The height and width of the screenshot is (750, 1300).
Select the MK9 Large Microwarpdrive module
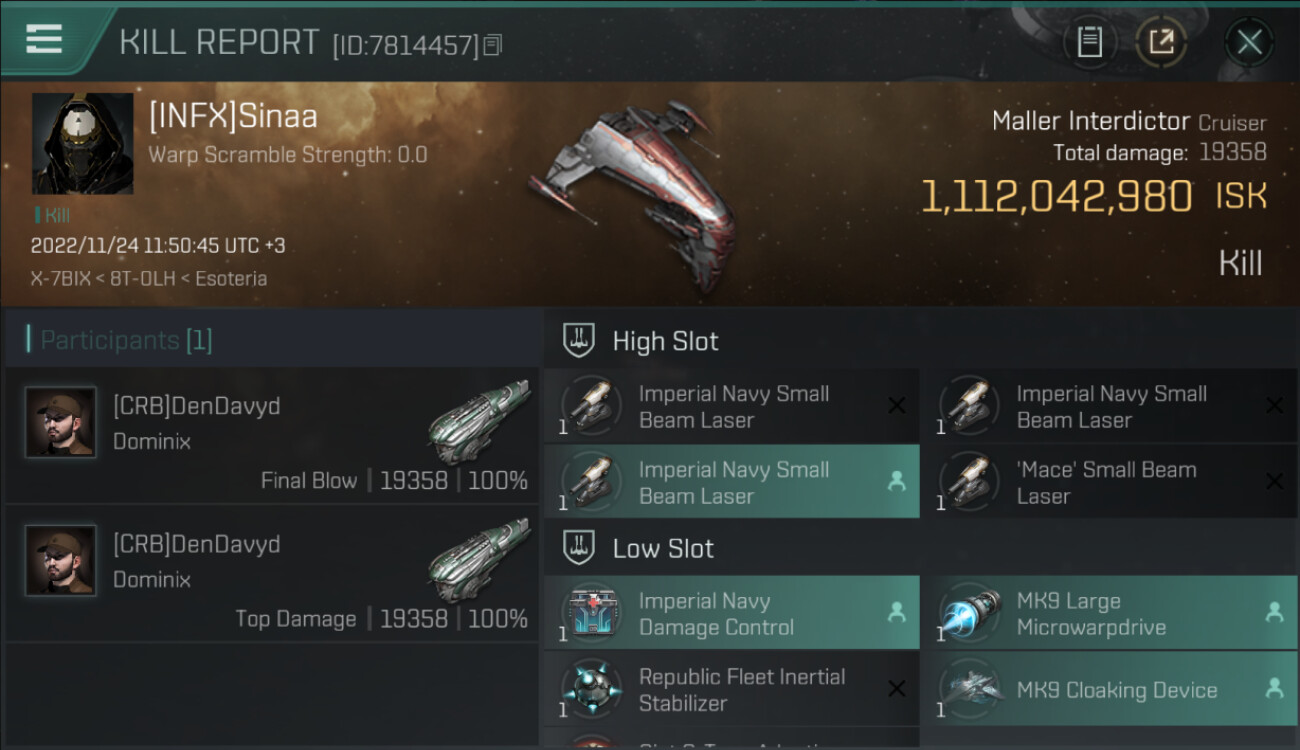(1107, 614)
